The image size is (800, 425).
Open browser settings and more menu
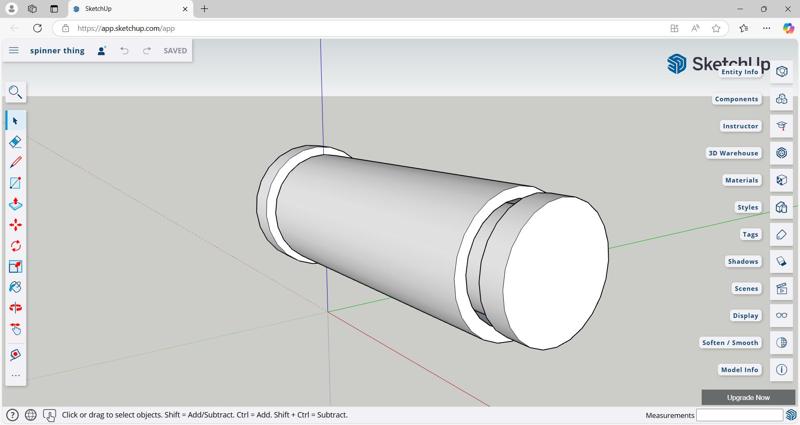pos(766,28)
